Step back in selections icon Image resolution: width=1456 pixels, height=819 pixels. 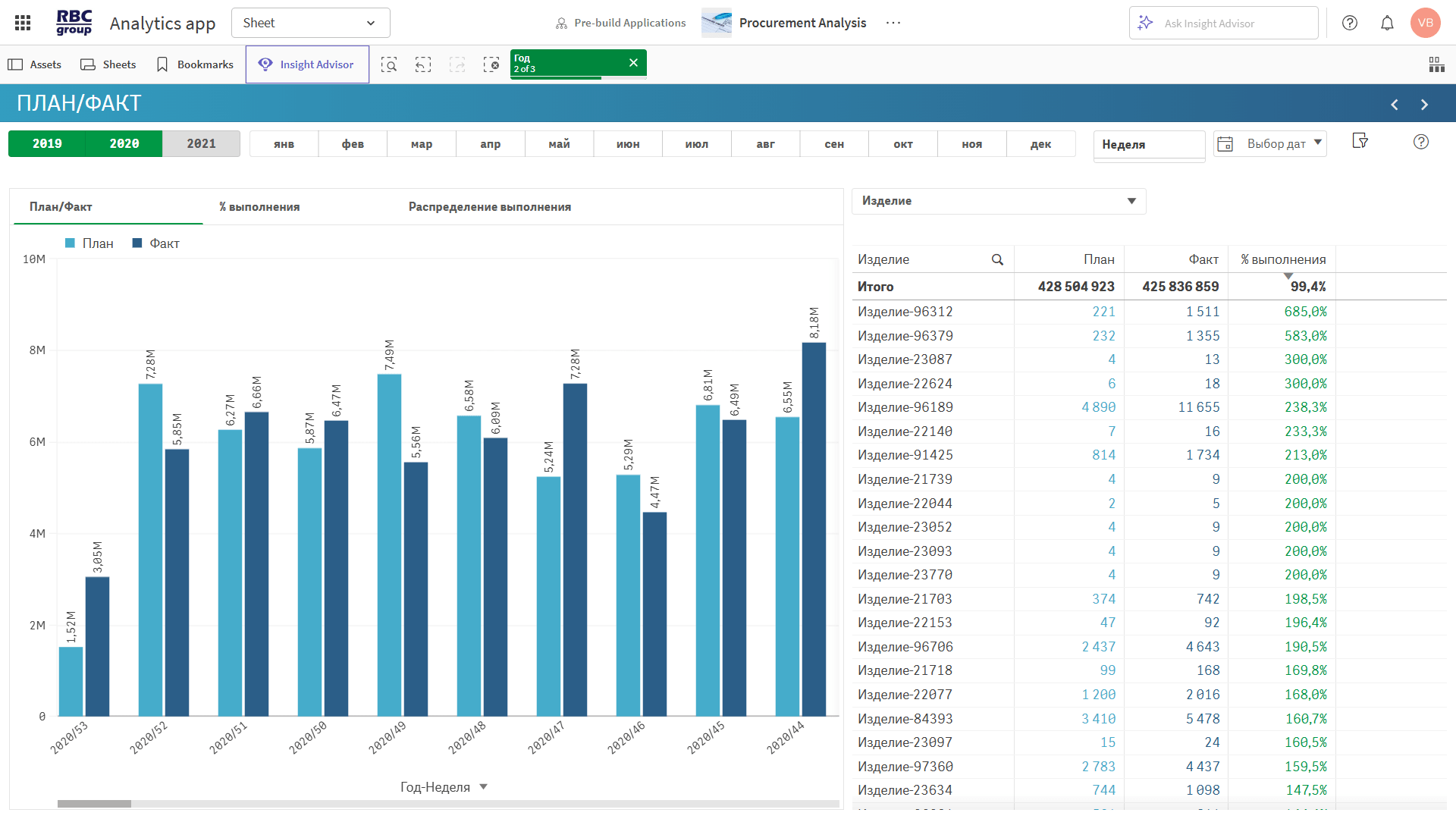(423, 64)
